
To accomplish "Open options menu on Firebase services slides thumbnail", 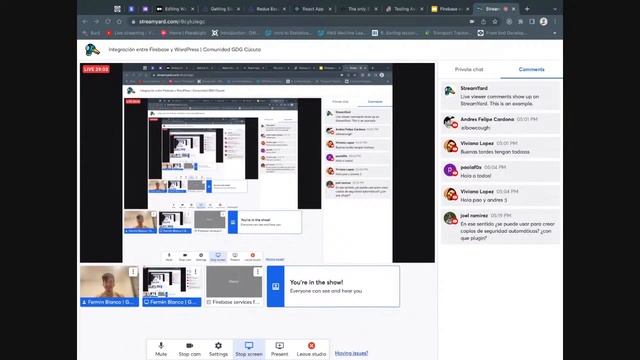I will coord(258,272).
